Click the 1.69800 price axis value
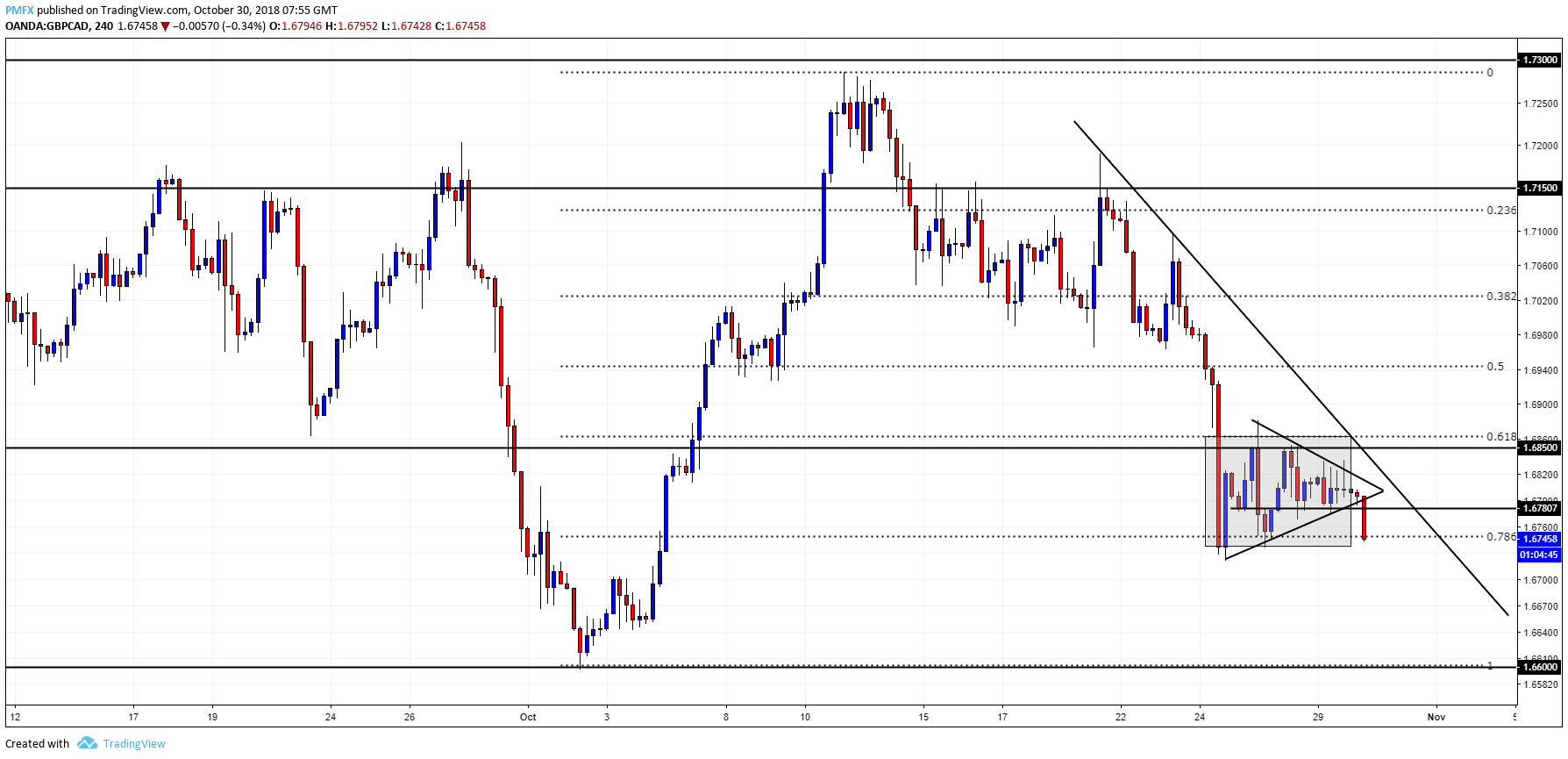The height and width of the screenshot is (759, 1568). 1541,335
